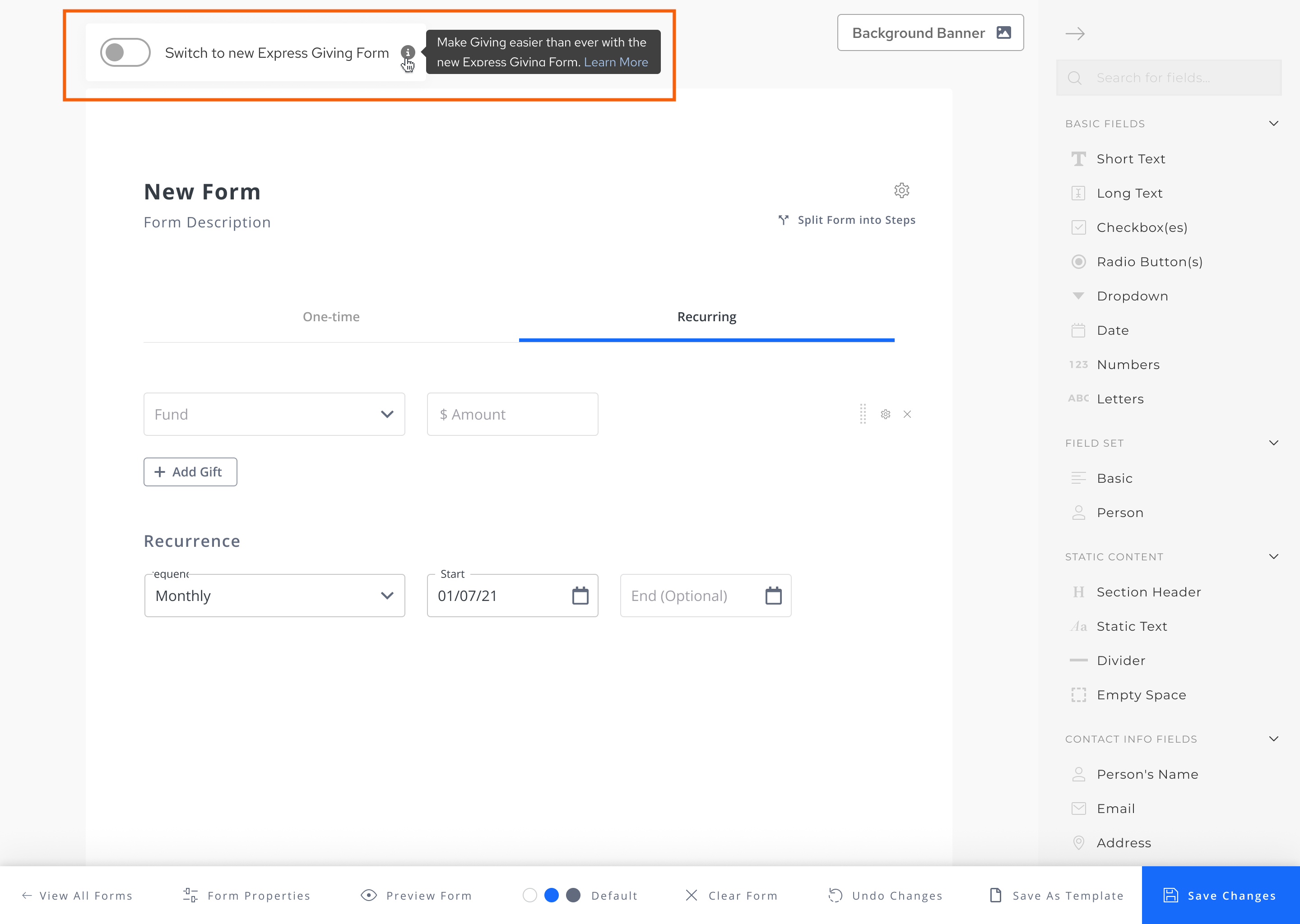This screenshot has height=924, width=1300.
Task: Open form settings gear near New Form title
Action: pos(901,190)
